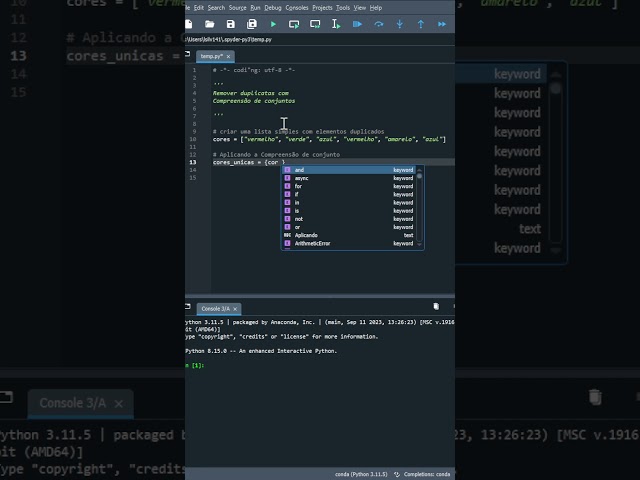This screenshot has width=640, height=480.
Task: Click conda (Python 3.11.5) status bar entry
Action: click(361, 474)
